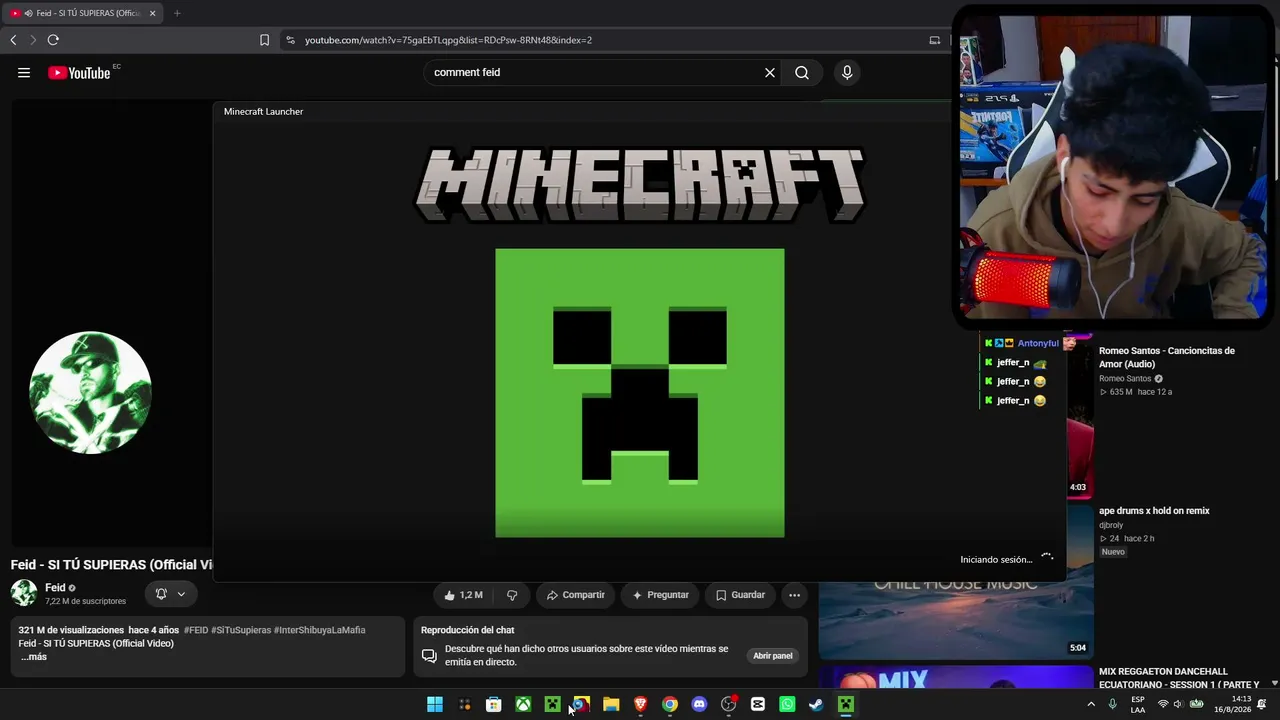Go to the YouTube home logo
The width and height of the screenshot is (1280, 720).
pyautogui.click(x=79, y=72)
